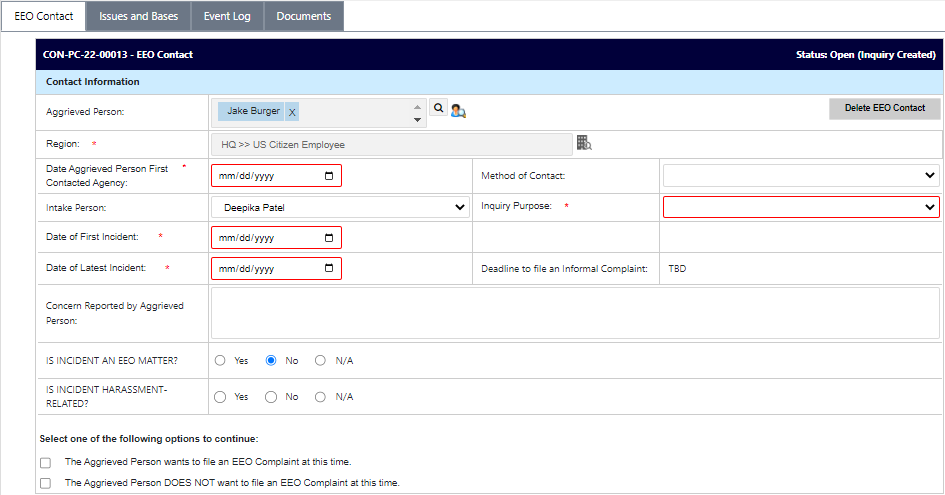Select No for Is Incident Harassment-Related
Image resolution: width=945 pixels, height=495 pixels.
[271, 397]
